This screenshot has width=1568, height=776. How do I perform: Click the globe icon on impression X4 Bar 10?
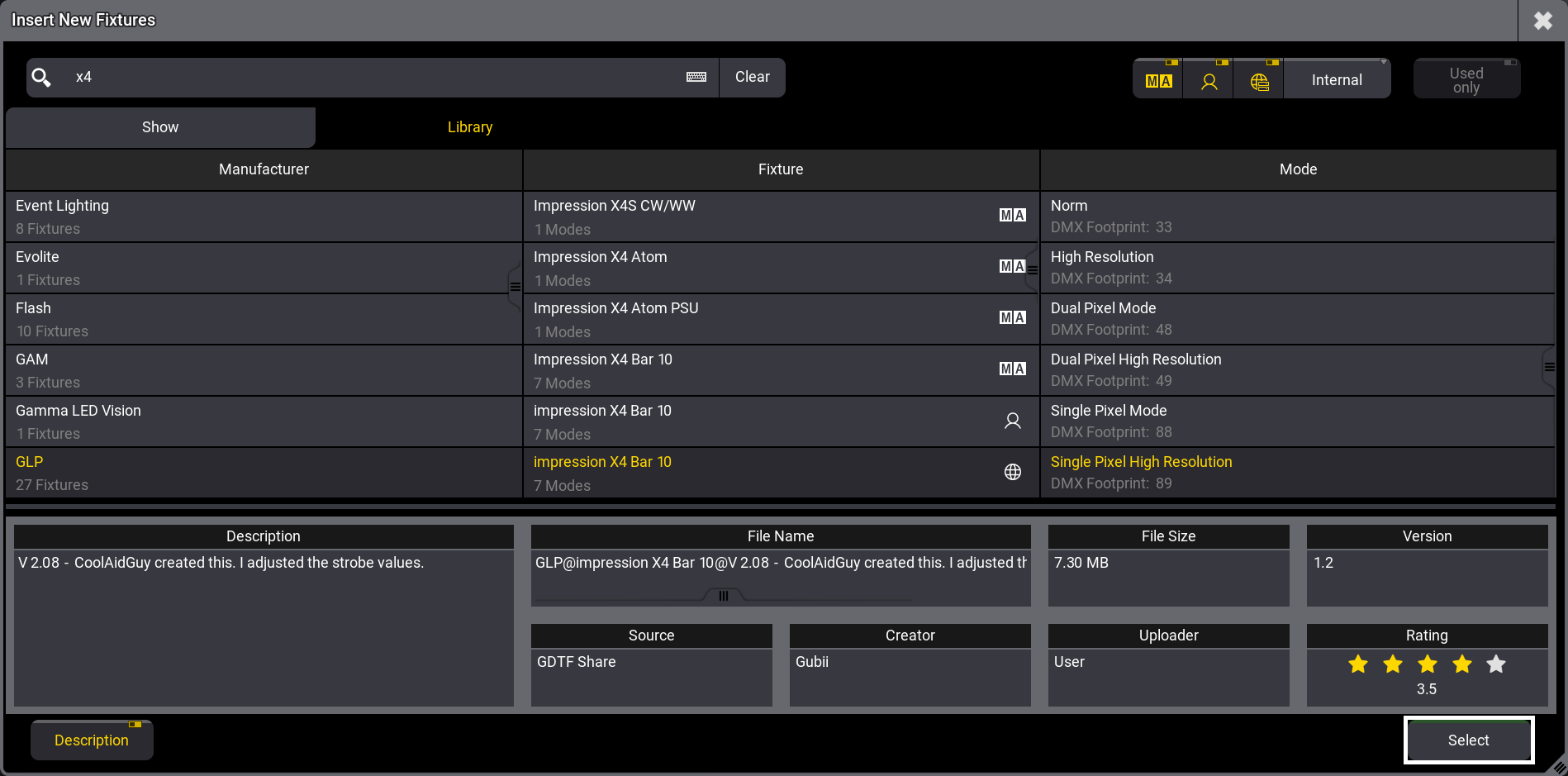(1012, 472)
